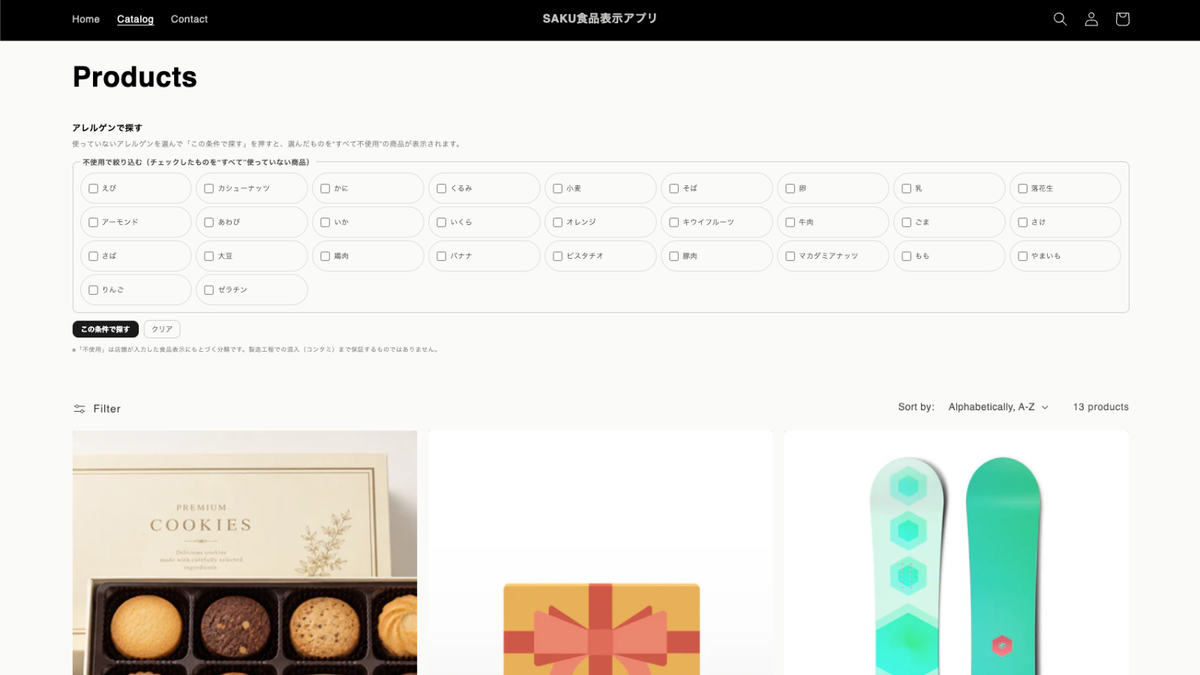The width and height of the screenshot is (1200, 675).
Task: Click the アレルゲンで探す heading
Action: 107,128
